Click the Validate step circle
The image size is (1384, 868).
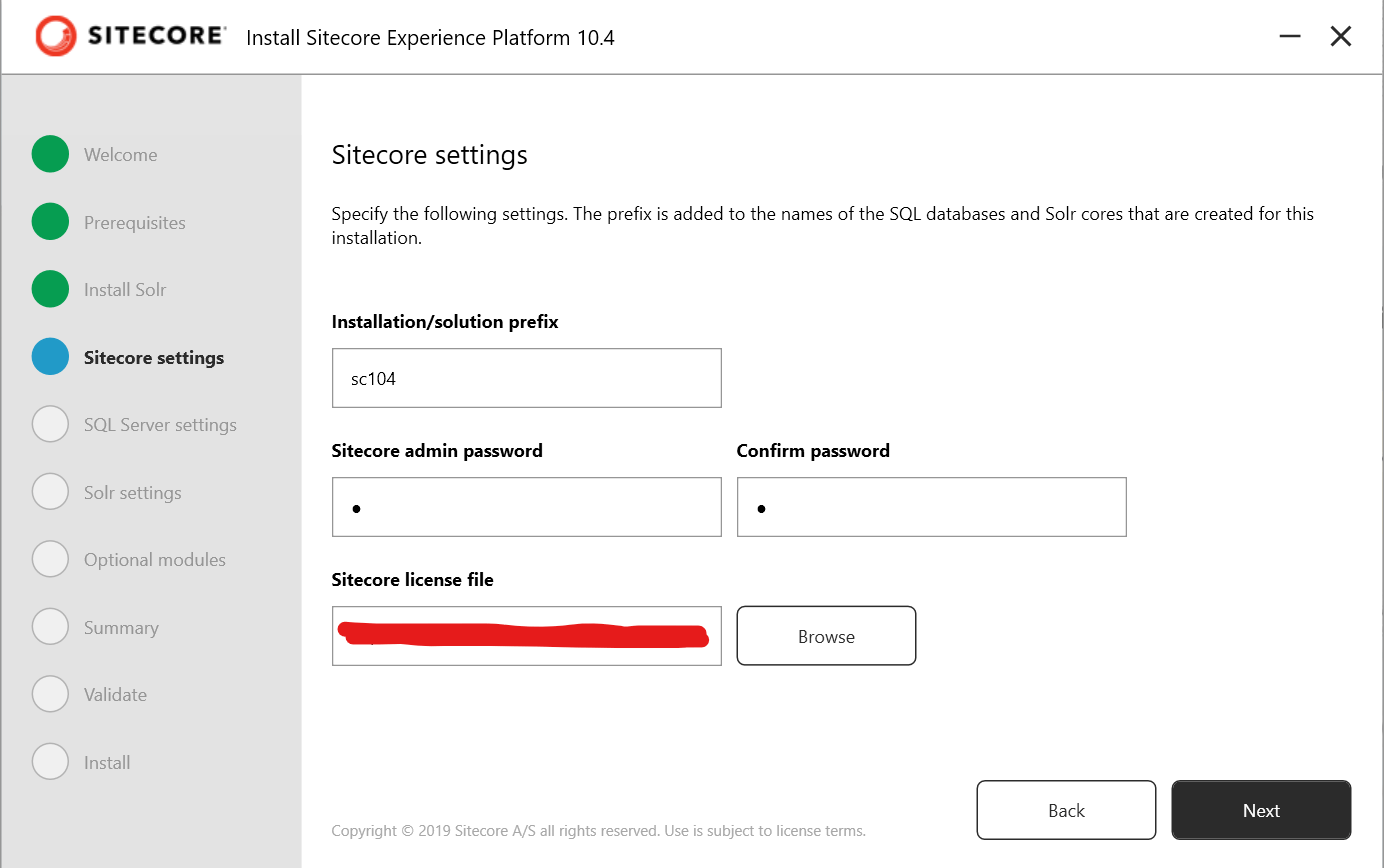point(50,694)
